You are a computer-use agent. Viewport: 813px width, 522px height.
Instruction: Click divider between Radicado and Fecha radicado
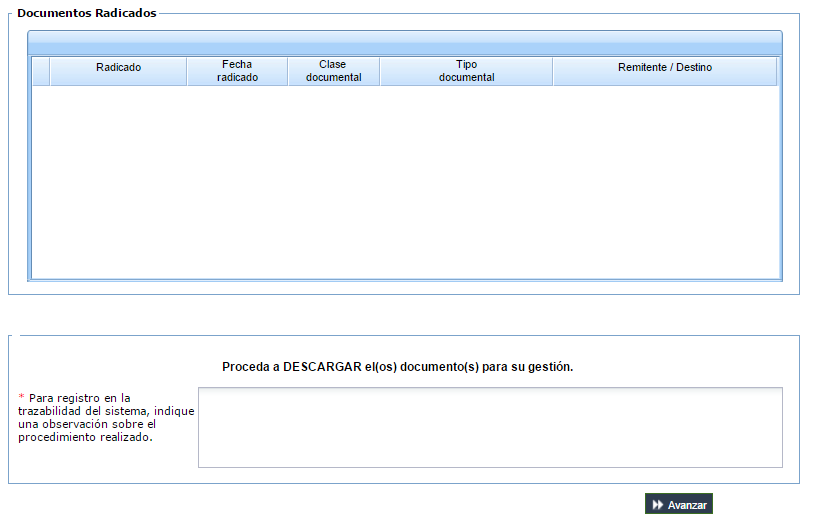[x=187, y=71]
